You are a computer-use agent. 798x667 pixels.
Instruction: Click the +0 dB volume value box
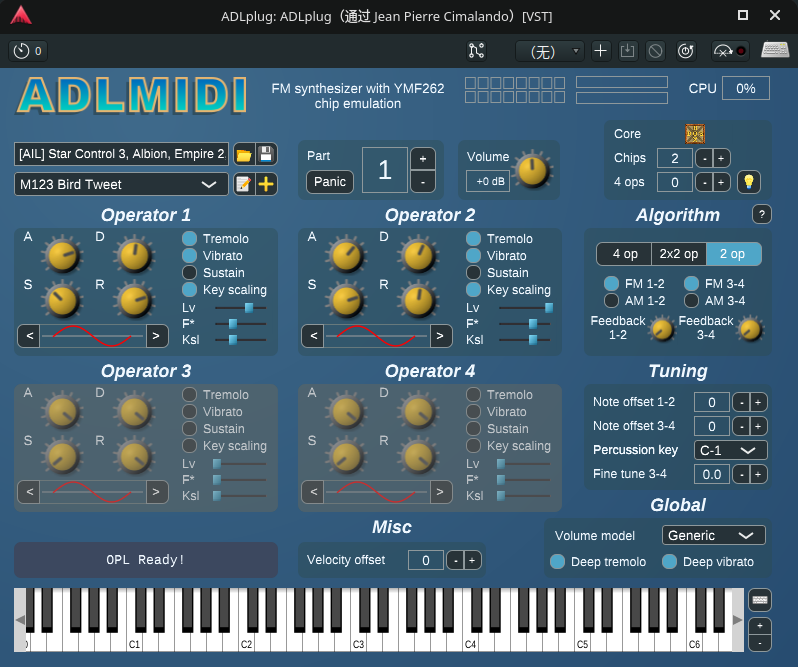[488, 182]
